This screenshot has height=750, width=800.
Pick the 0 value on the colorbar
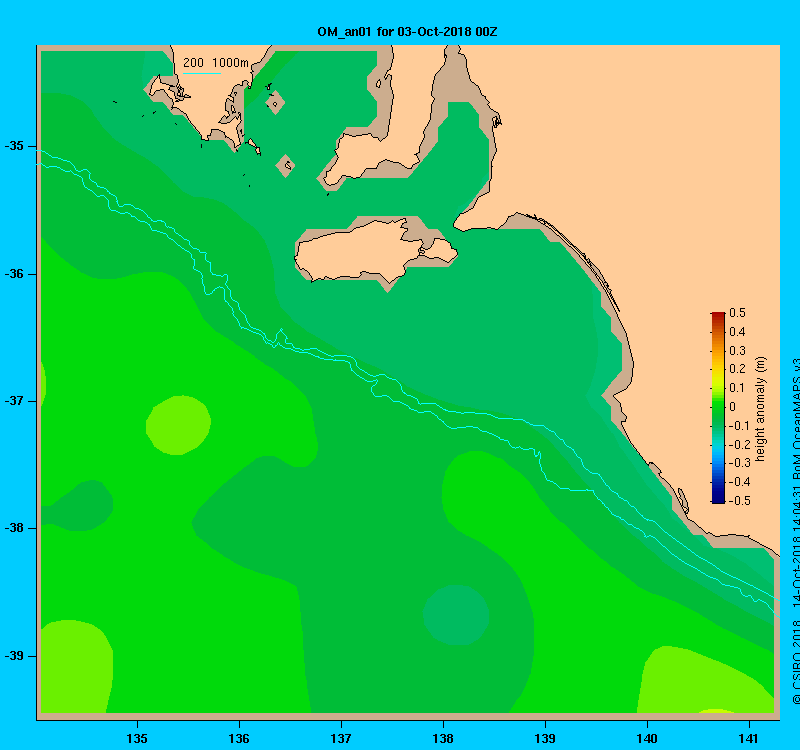733,407
